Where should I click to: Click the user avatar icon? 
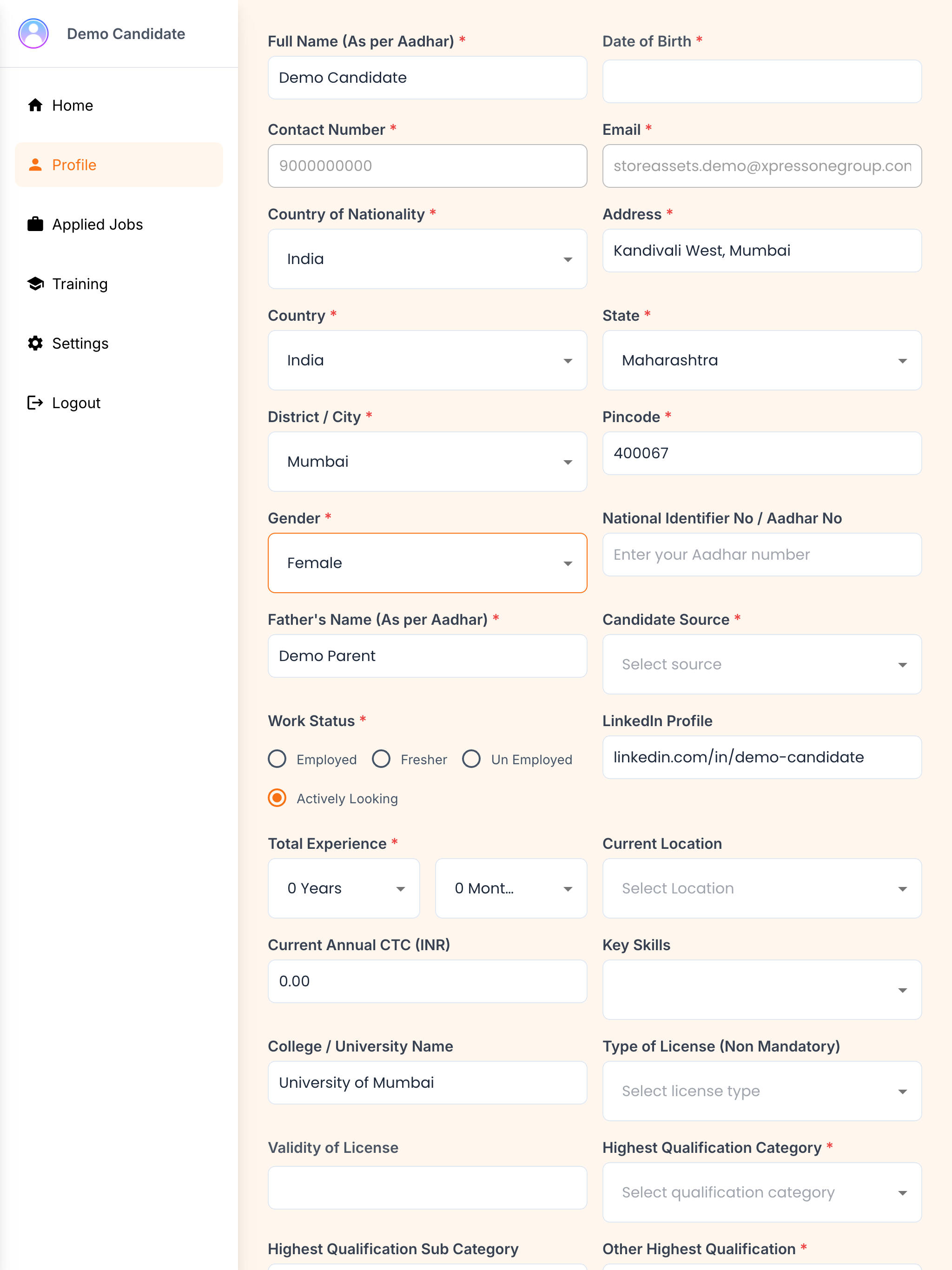pos(33,34)
